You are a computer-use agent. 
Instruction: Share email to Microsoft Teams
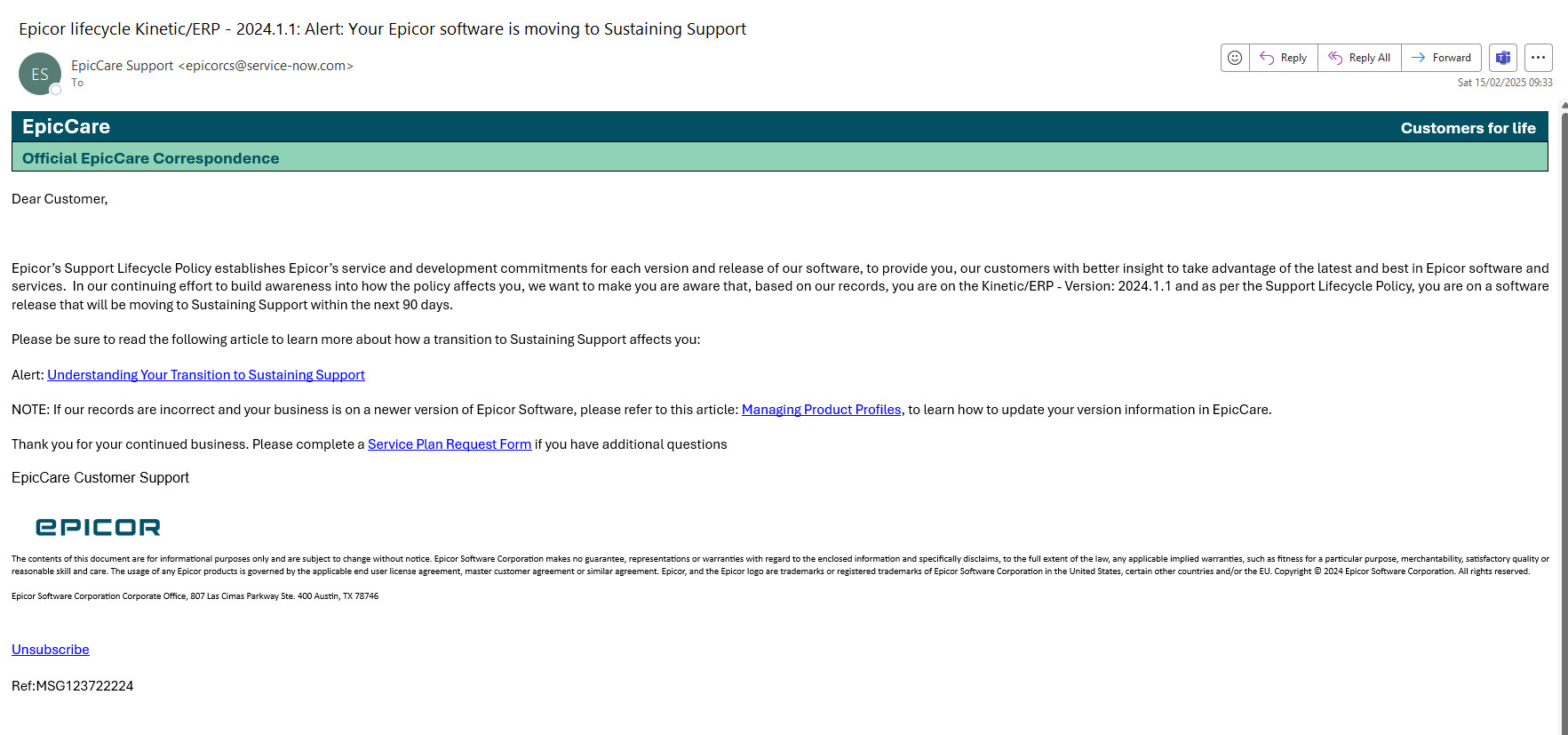(1503, 58)
